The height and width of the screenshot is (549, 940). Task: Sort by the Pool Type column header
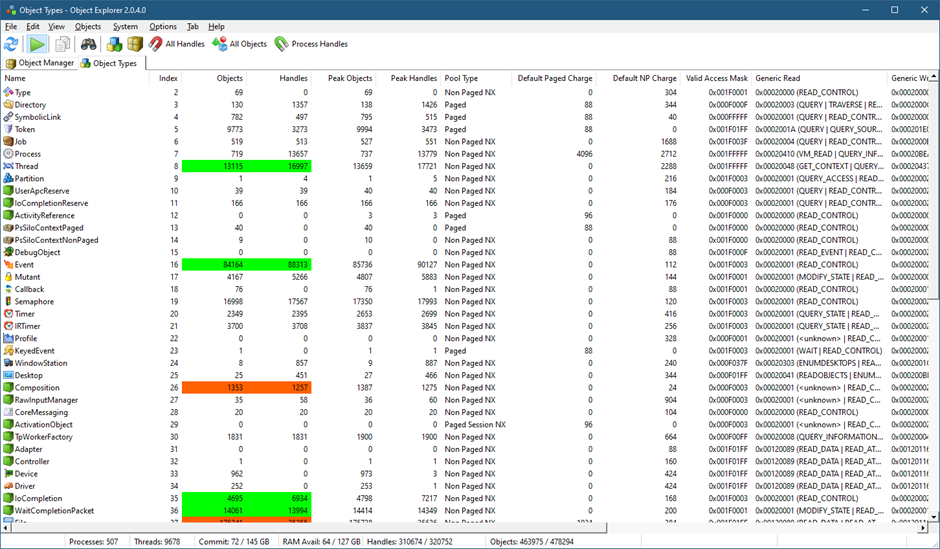point(461,78)
